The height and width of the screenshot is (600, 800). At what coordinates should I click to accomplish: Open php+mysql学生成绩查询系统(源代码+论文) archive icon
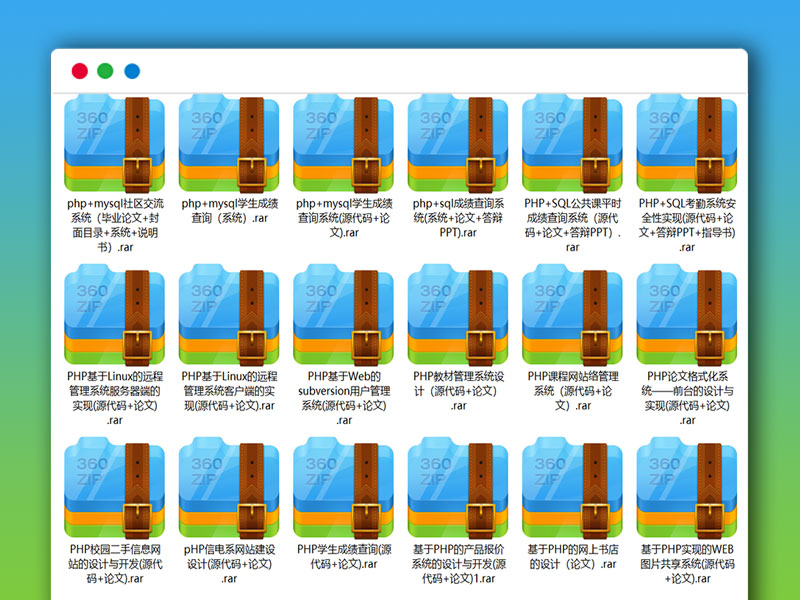tap(343, 144)
